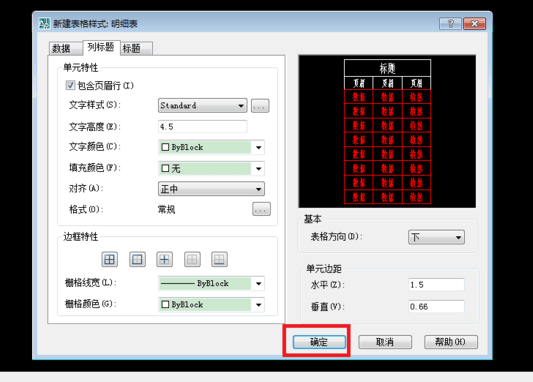Expand the 表格方向 dropdown showing 下

[436, 237]
